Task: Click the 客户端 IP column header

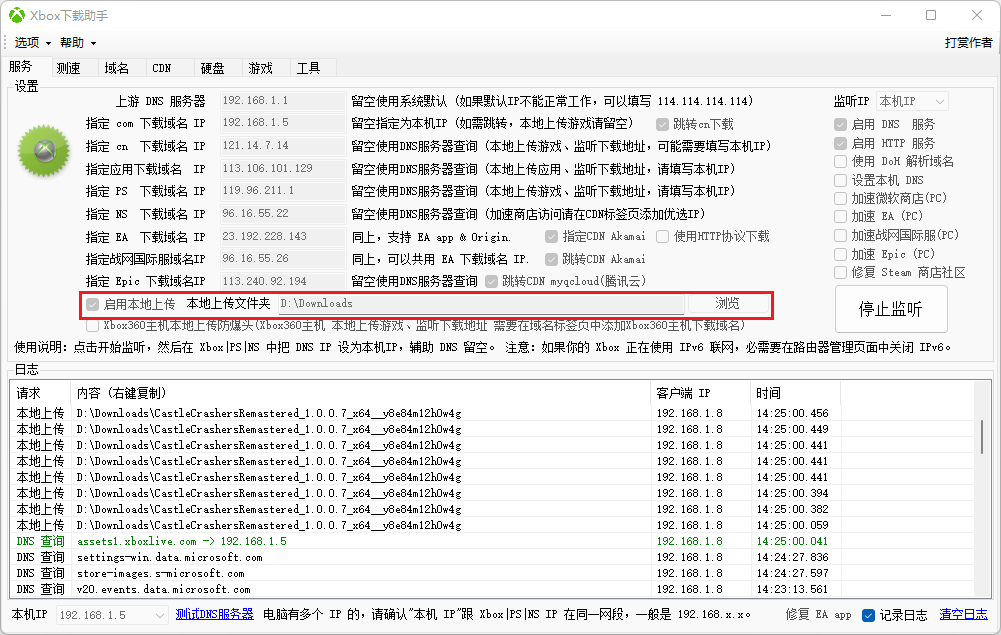Action: (x=700, y=393)
